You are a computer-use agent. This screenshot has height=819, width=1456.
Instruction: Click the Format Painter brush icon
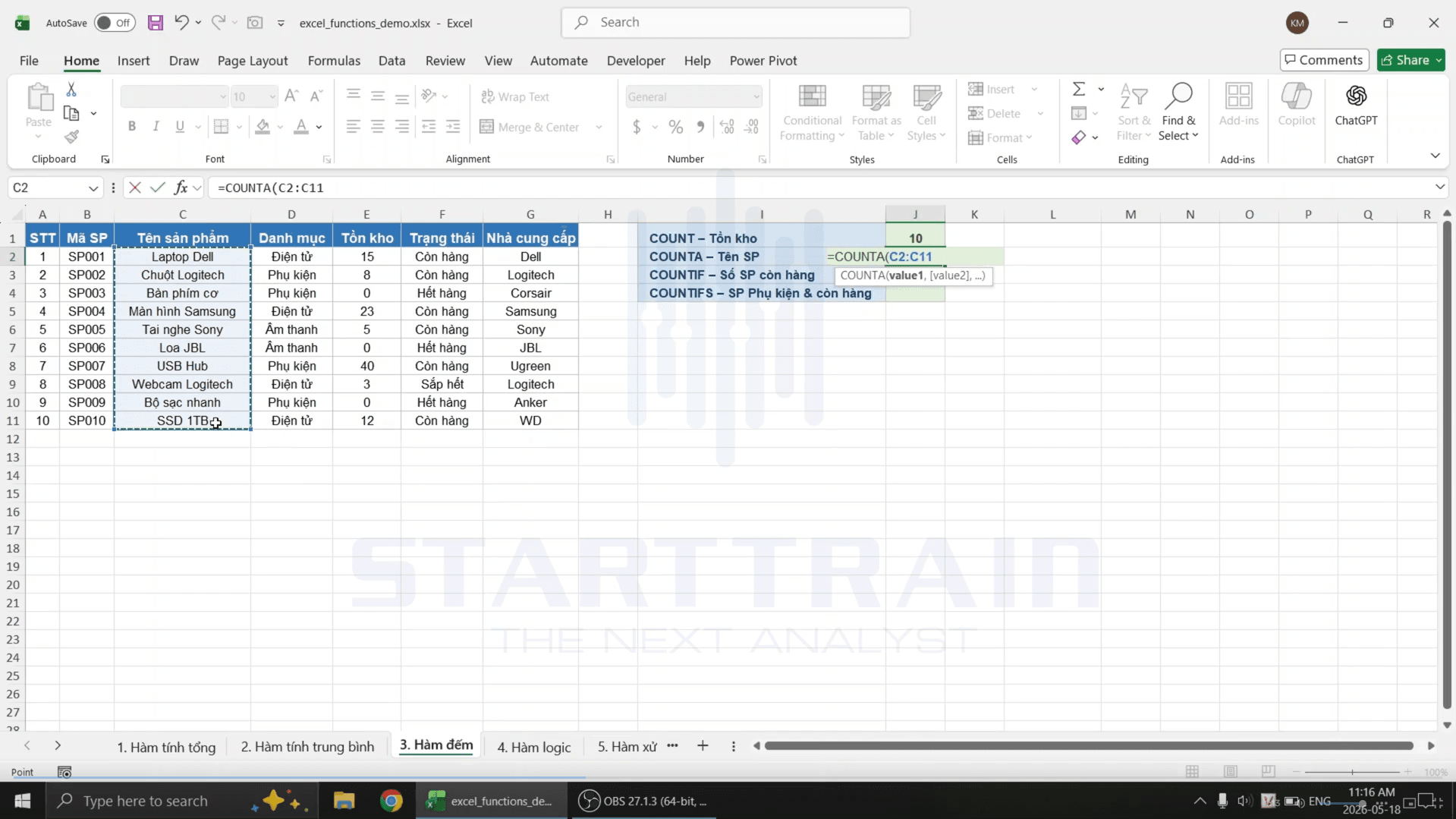pyautogui.click(x=71, y=137)
